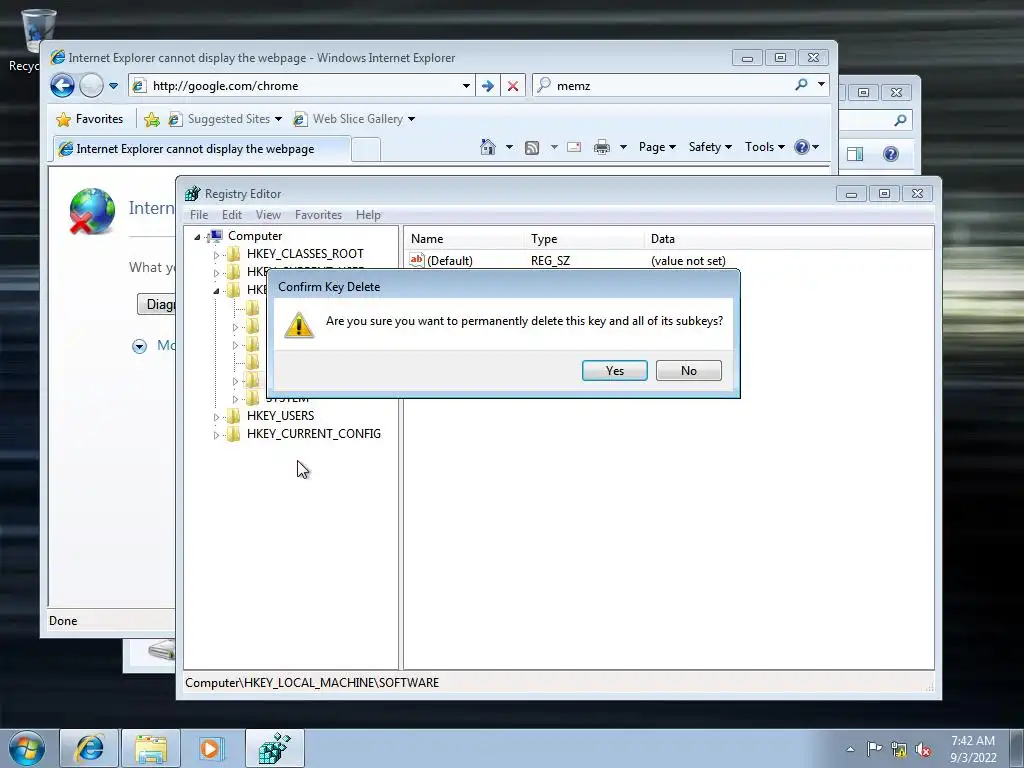The image size is (1024, 768).
Task: Click Internet Explorer on the taskbar
Action: pos(89,748)
